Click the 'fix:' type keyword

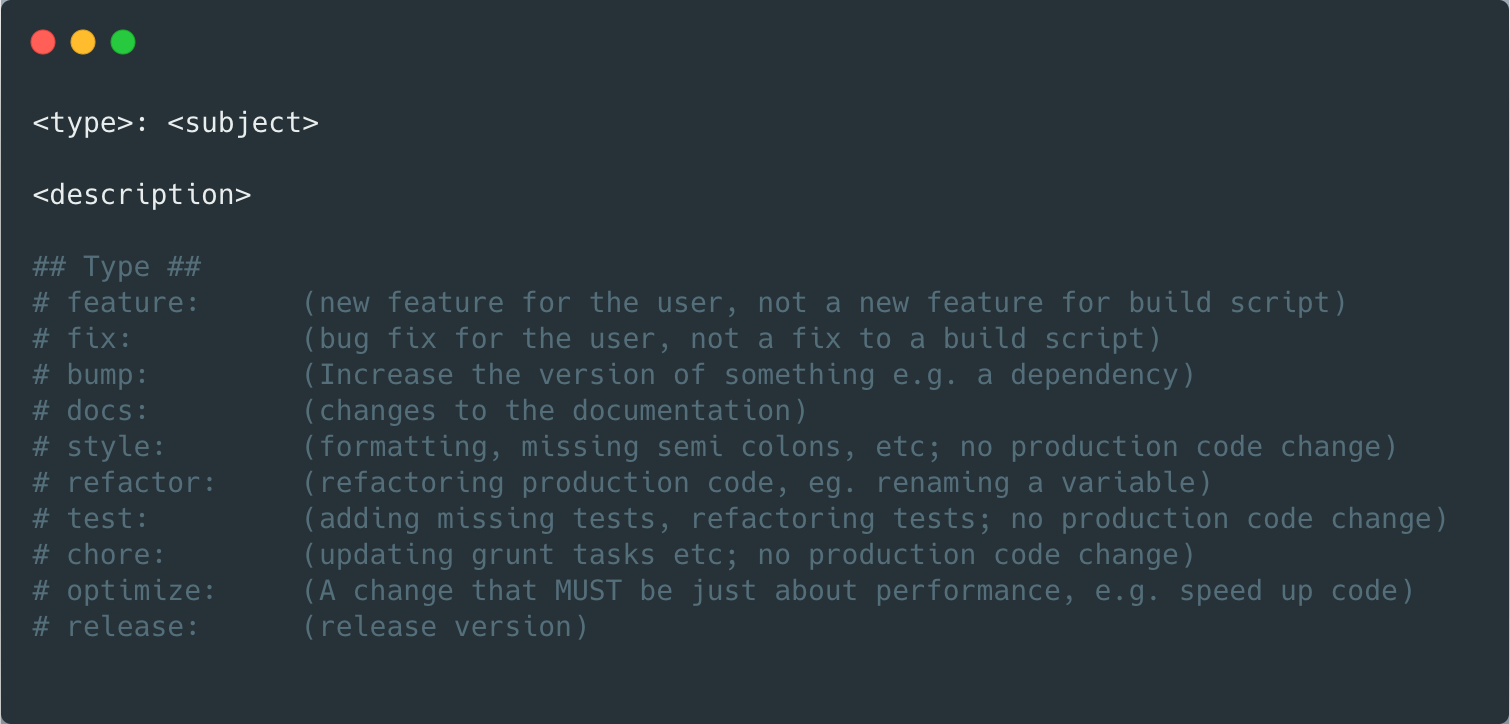[x=100, y=339]
